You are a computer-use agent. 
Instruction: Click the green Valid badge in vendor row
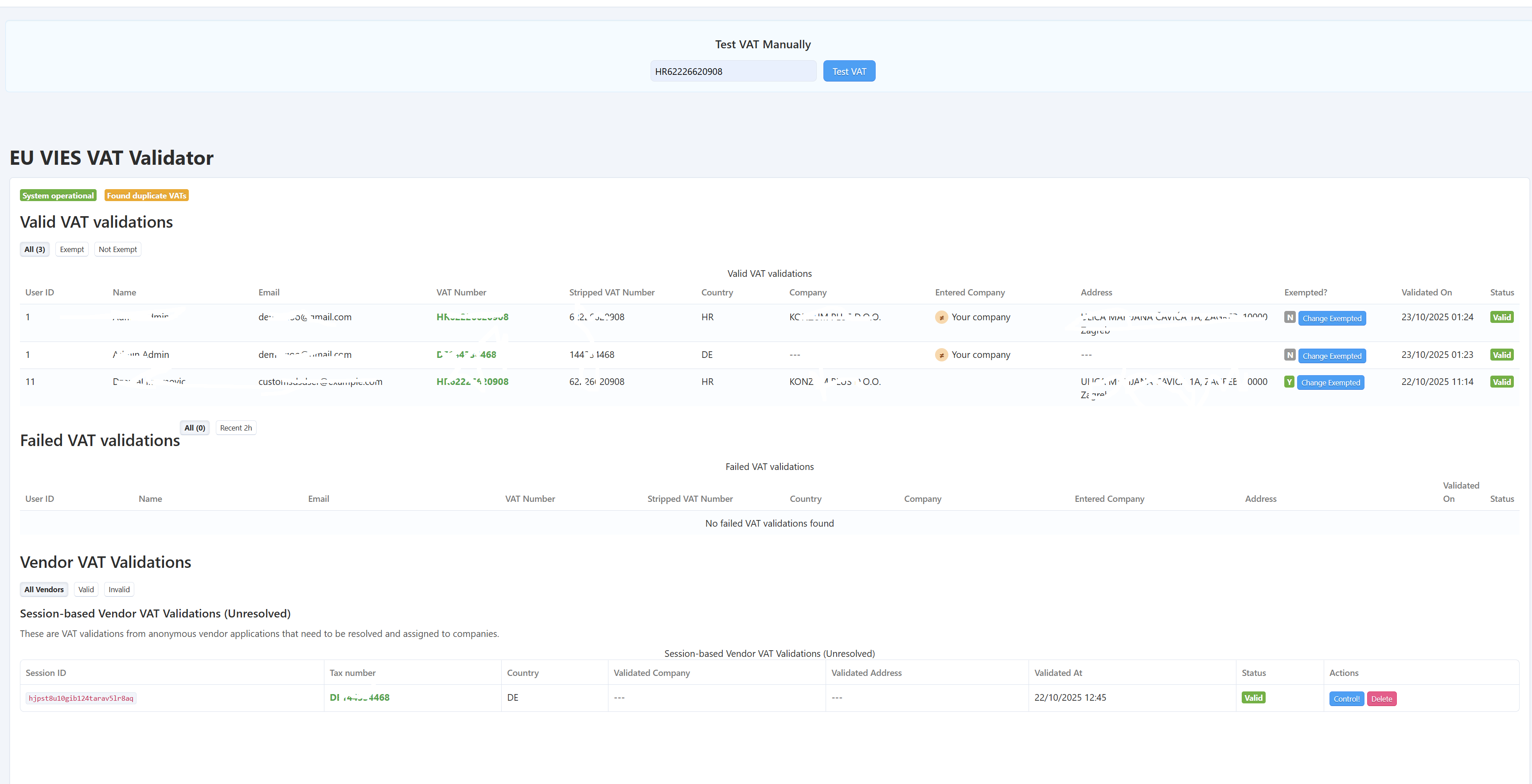point(1253,698)
